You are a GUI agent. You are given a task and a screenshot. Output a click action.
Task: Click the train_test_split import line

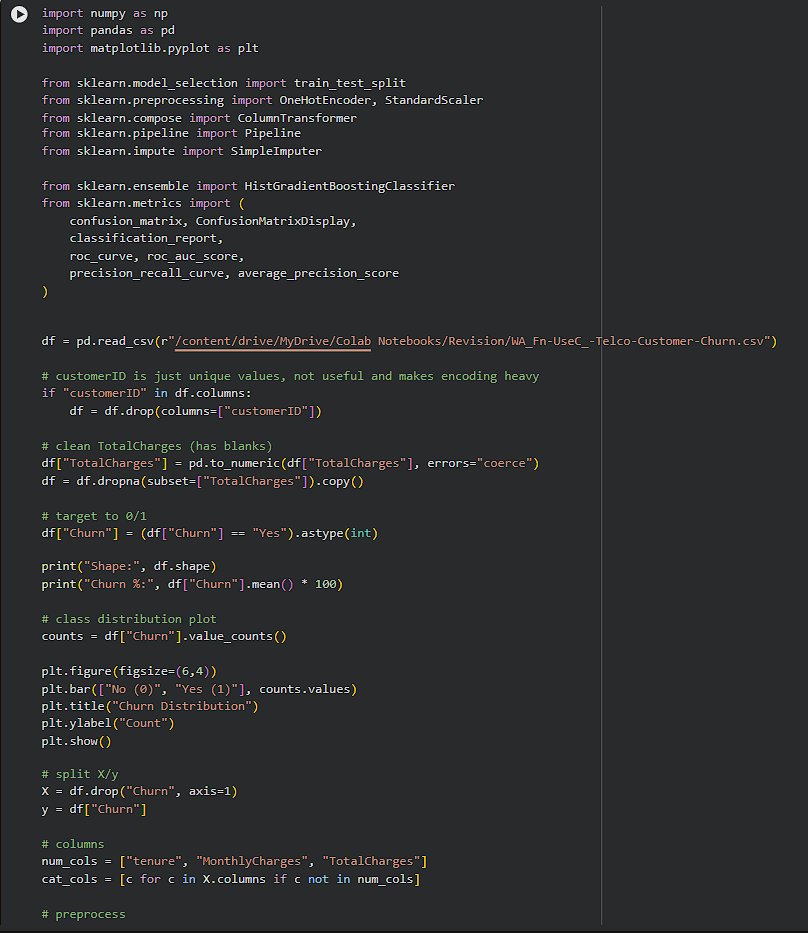(x=224, y=83)
